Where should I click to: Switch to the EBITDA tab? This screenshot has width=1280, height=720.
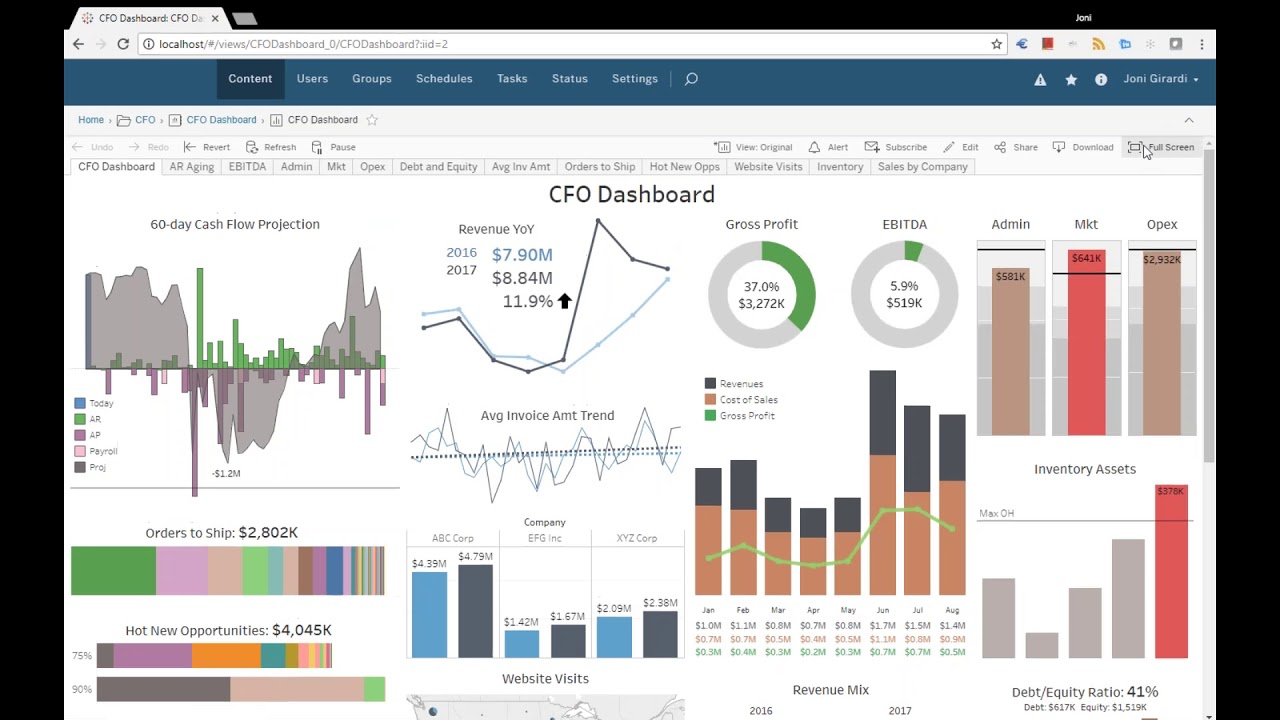[247, 167]
